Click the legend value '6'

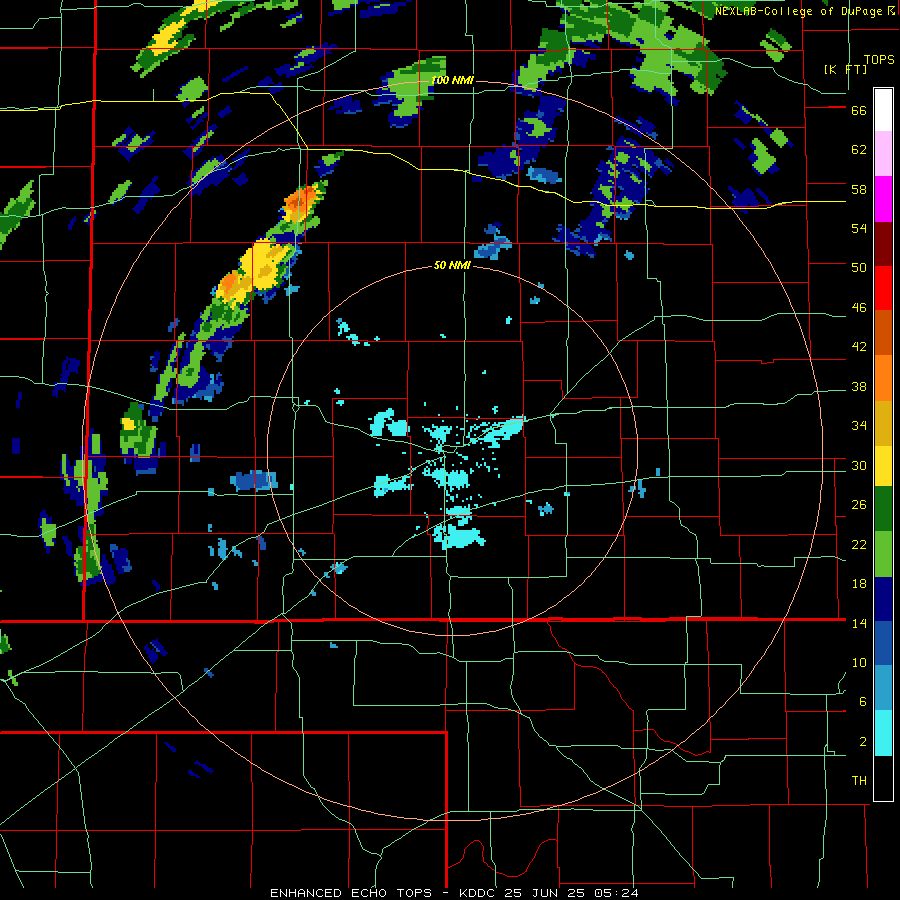tap(863, 701)
